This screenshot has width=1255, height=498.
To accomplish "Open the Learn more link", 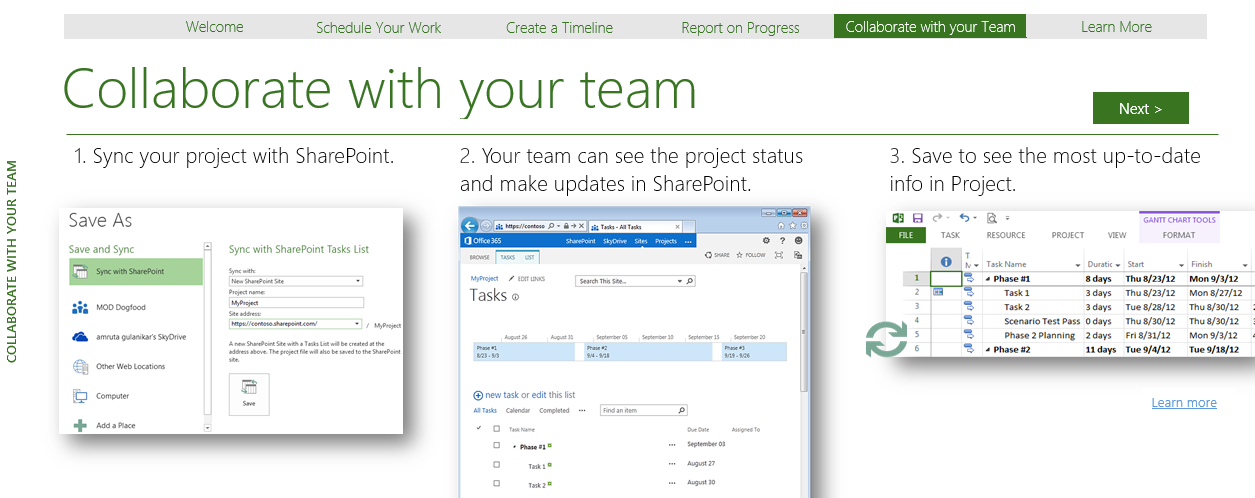I will point(1184,402).
